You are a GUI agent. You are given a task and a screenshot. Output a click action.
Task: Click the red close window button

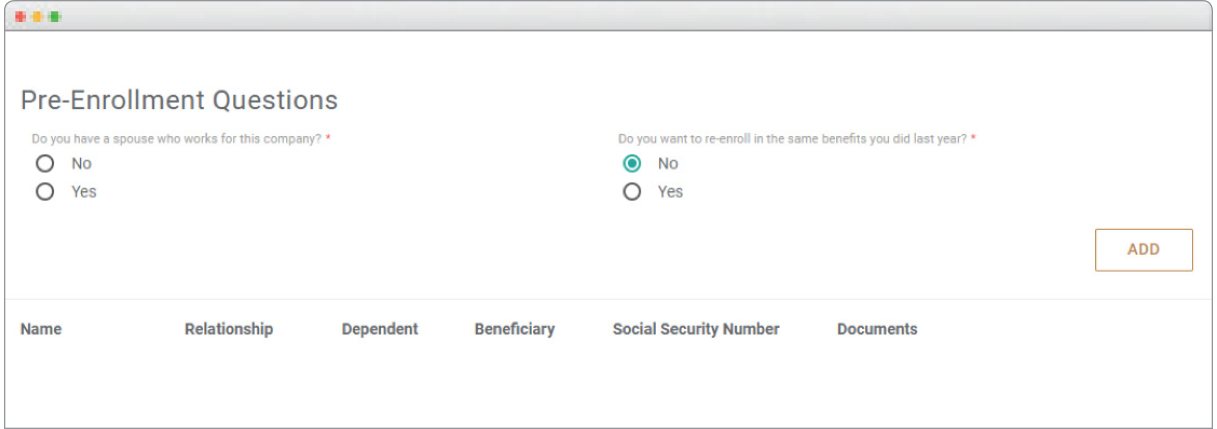[21, 17]
